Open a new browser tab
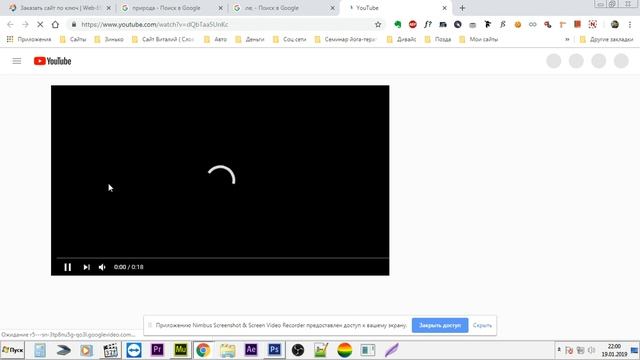Image resolution: width=640 pixels, height=360 pixels. point(462,8)
